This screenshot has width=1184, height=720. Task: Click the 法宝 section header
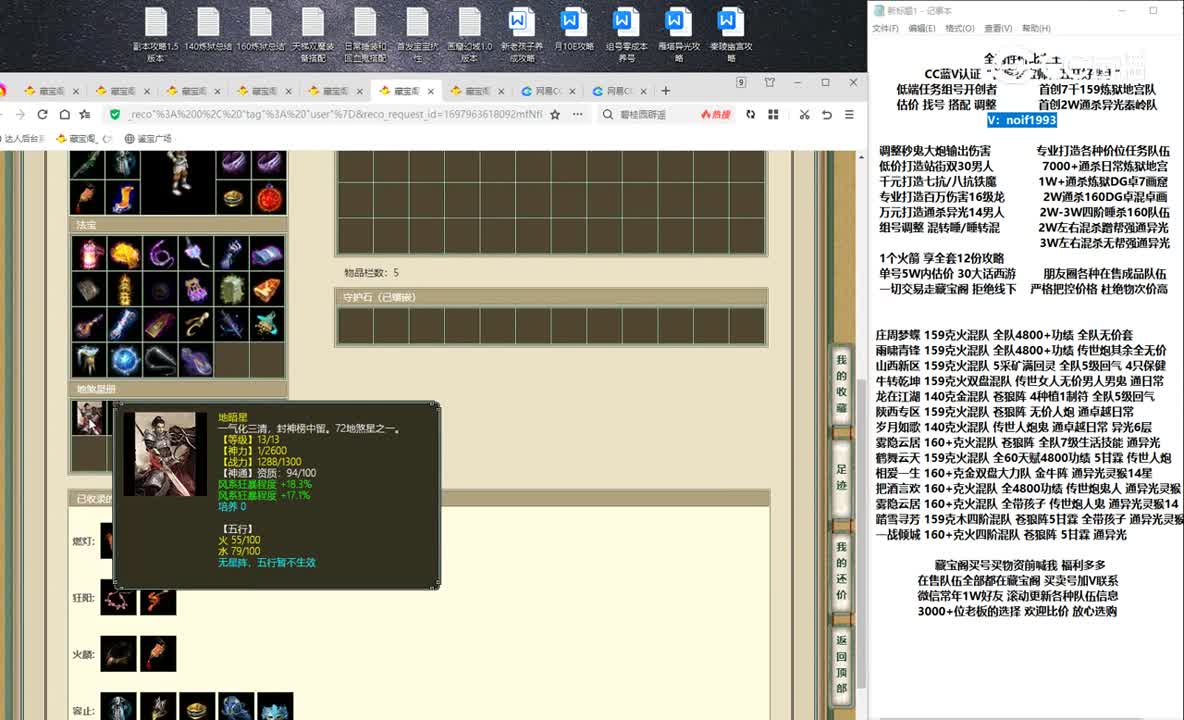tap(178, 225)
